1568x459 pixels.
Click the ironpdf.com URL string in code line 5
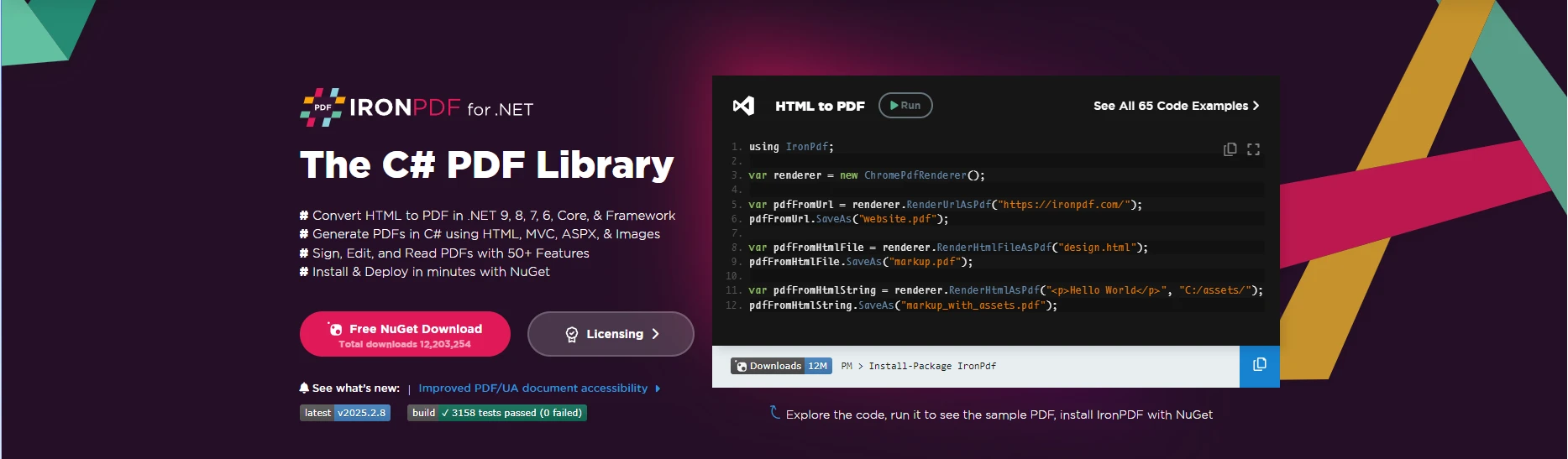(x=1064, y=205)
